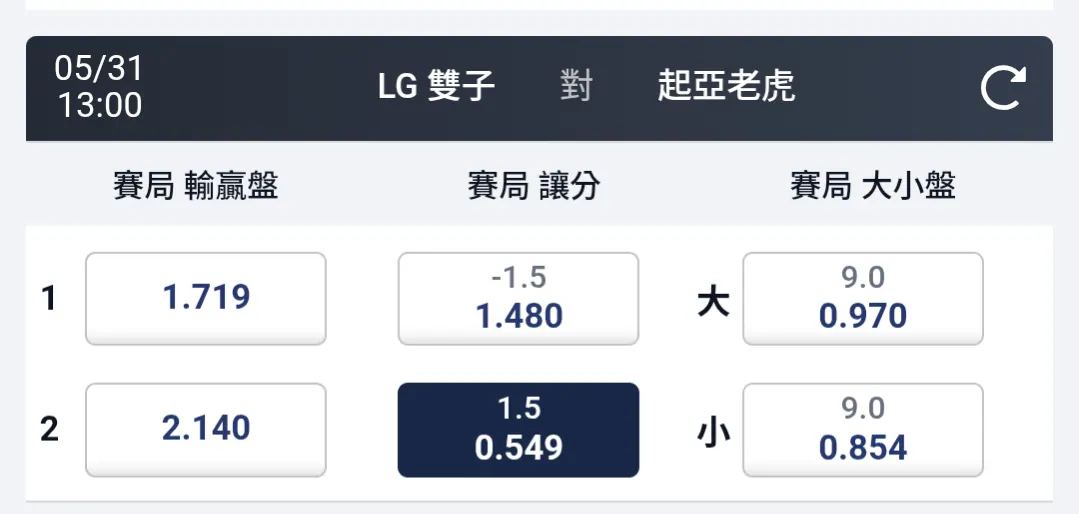Tap row label 1 beside 1.719
Image resolution: width=1079 pixels, height=514 pixels.
click(48, 299)
